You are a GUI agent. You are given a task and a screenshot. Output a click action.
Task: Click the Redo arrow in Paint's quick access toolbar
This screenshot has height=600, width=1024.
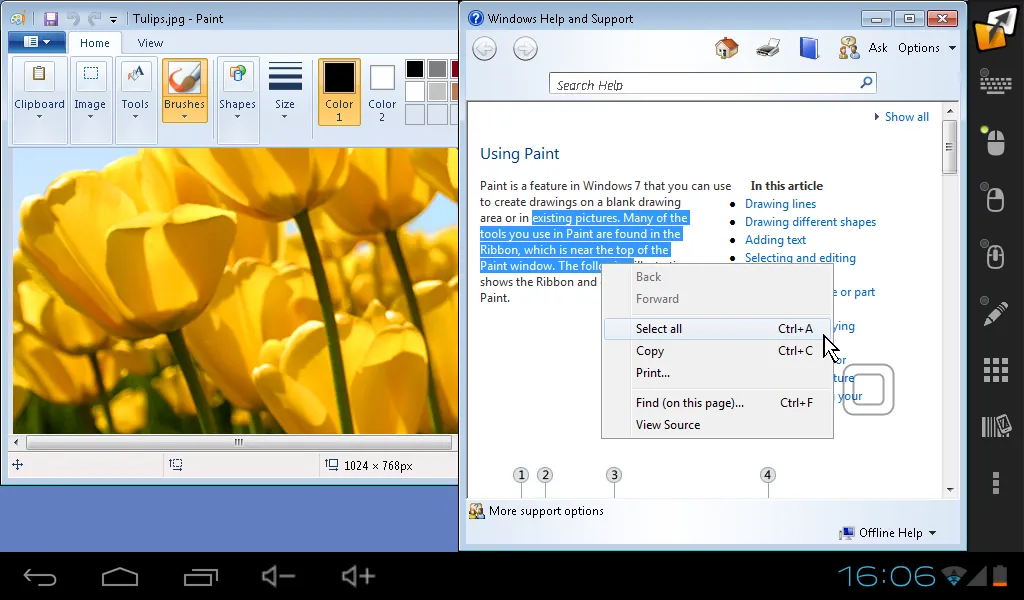[x=95, y=19]
